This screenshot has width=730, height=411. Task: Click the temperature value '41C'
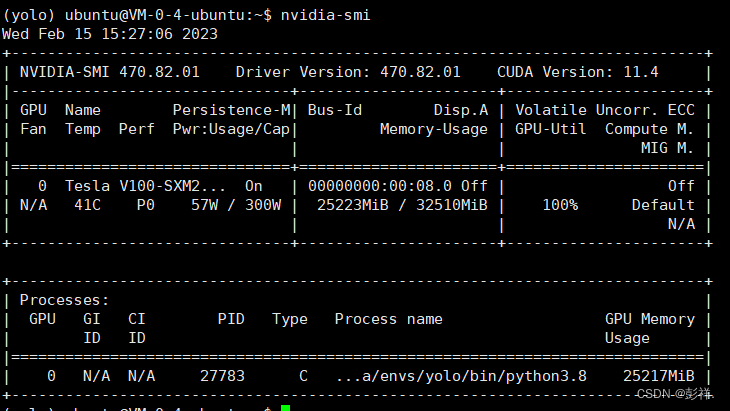pyautogui.click(x=88, y=205)
